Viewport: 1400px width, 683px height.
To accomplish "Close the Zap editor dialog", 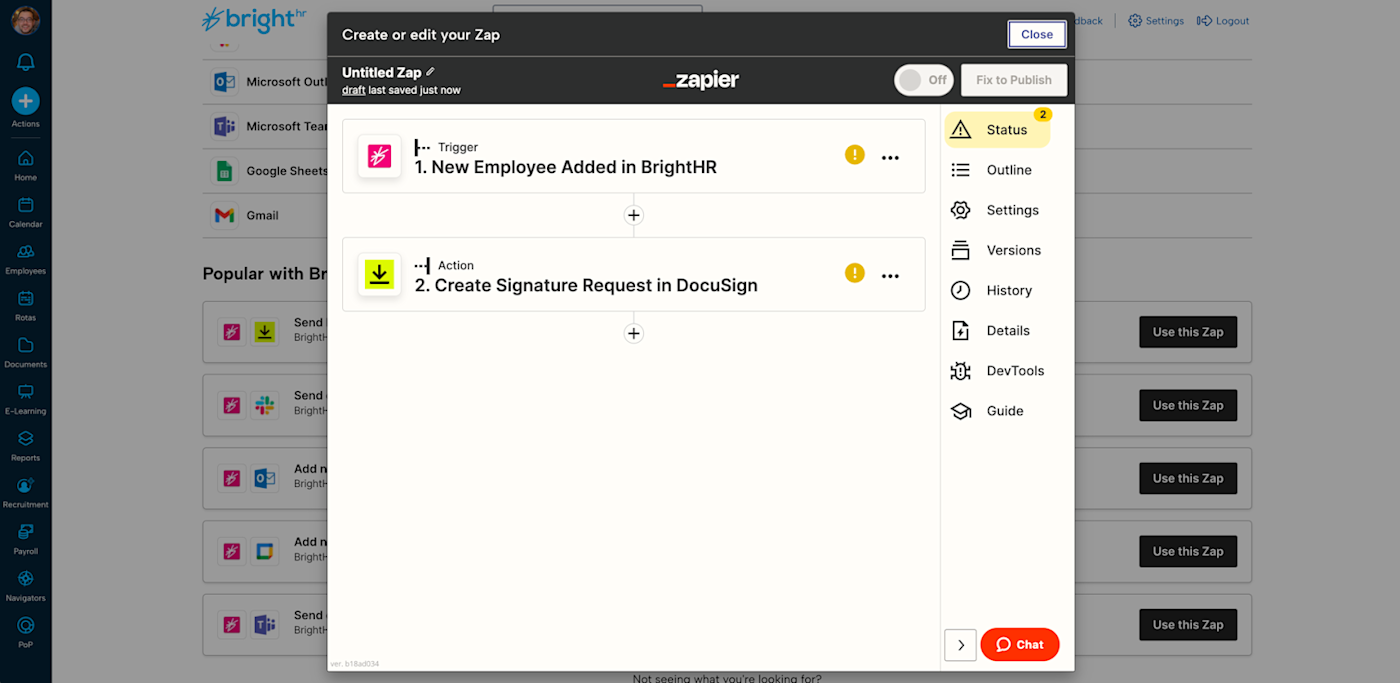I will point(1037,34).
